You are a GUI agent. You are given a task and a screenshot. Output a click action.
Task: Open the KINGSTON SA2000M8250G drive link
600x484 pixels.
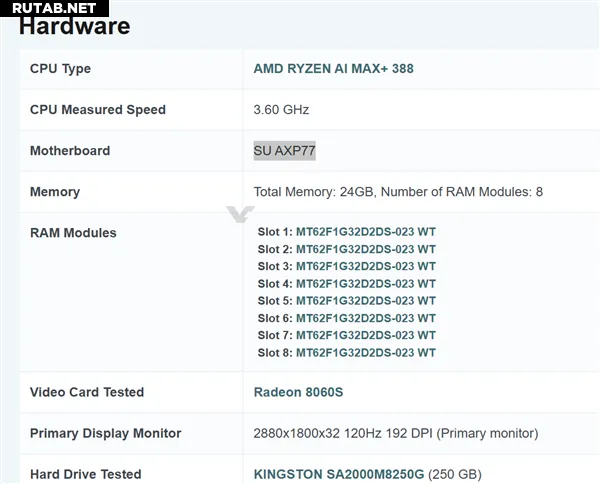tap(345, 474)
